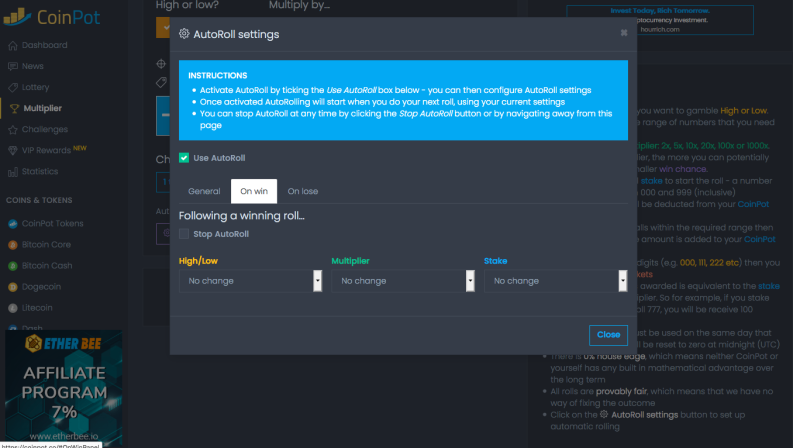Viewport: 793px width, 448px height.
Task: Click the tag icon behind the dialog
Action: click(x=161, y=82)
